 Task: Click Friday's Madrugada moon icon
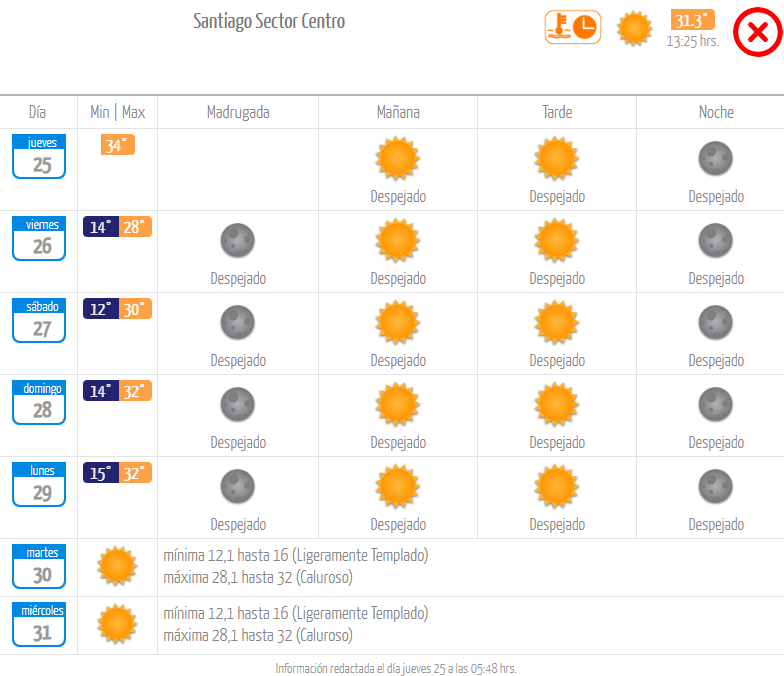(x=238, y=240)
